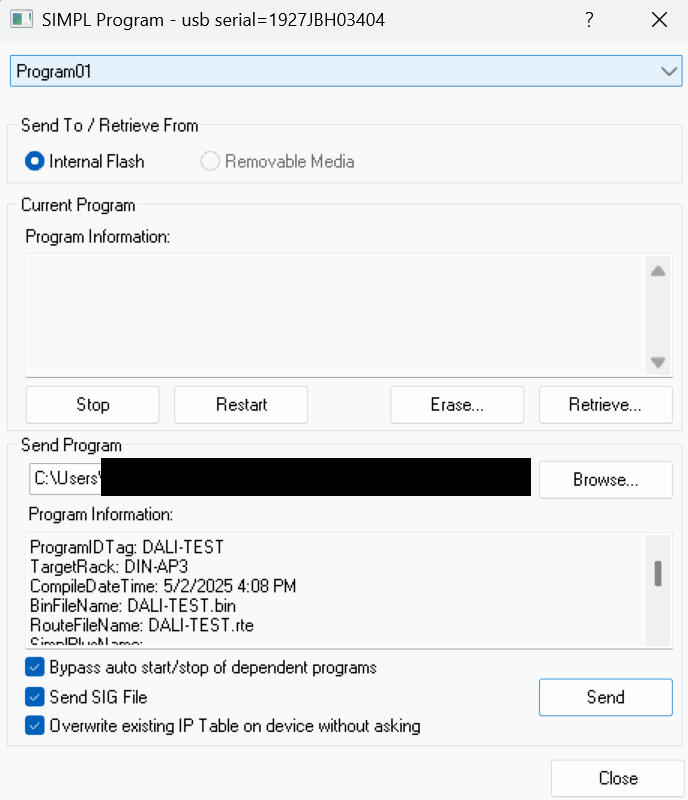Open the Program01 program slot combo box
The height and width of the screenshot is (800, 688).
tap(346, 71)
